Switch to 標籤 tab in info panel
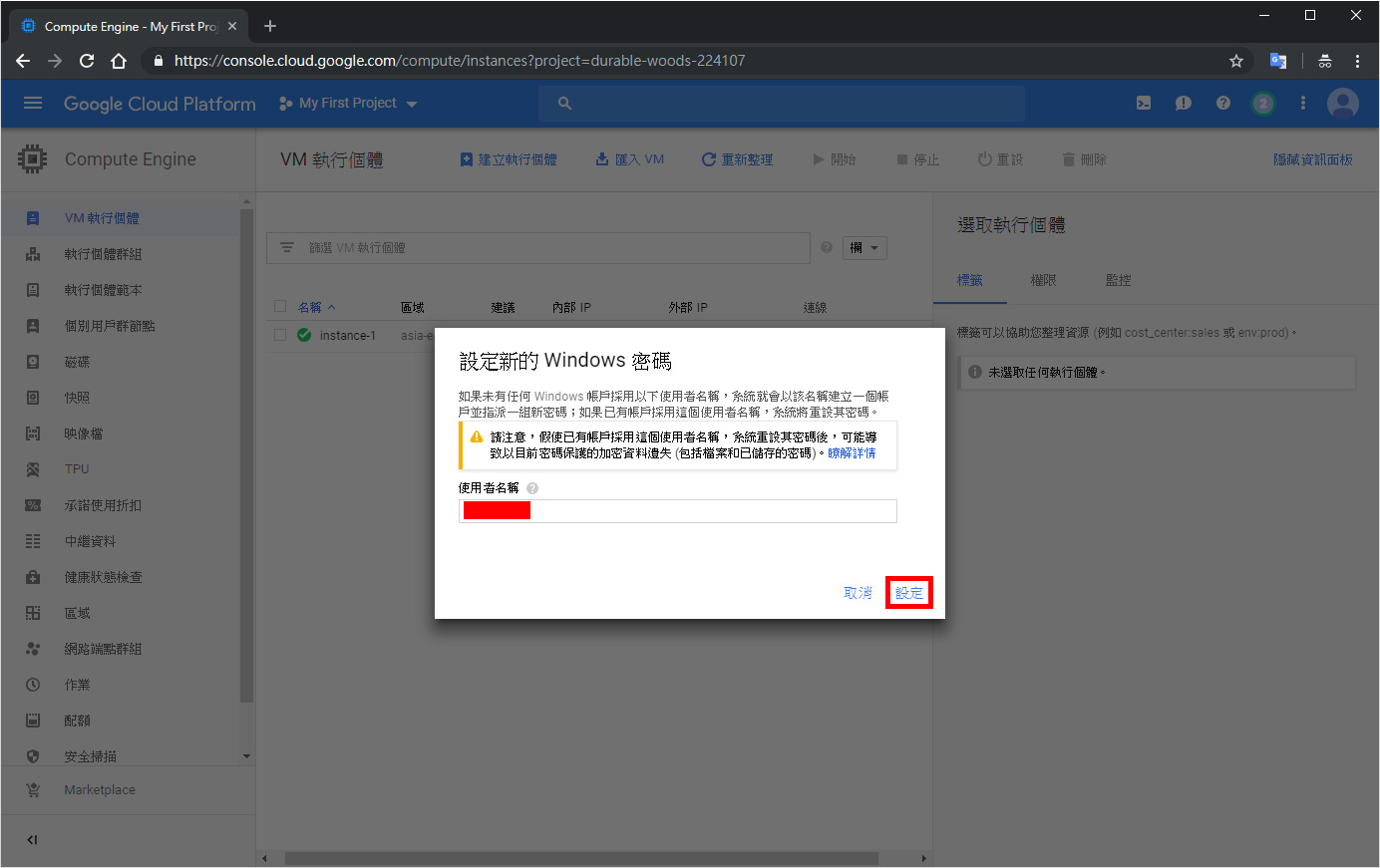Viewport: 1380px width, 868px height. pyautogui.click(x=969, y=281)
